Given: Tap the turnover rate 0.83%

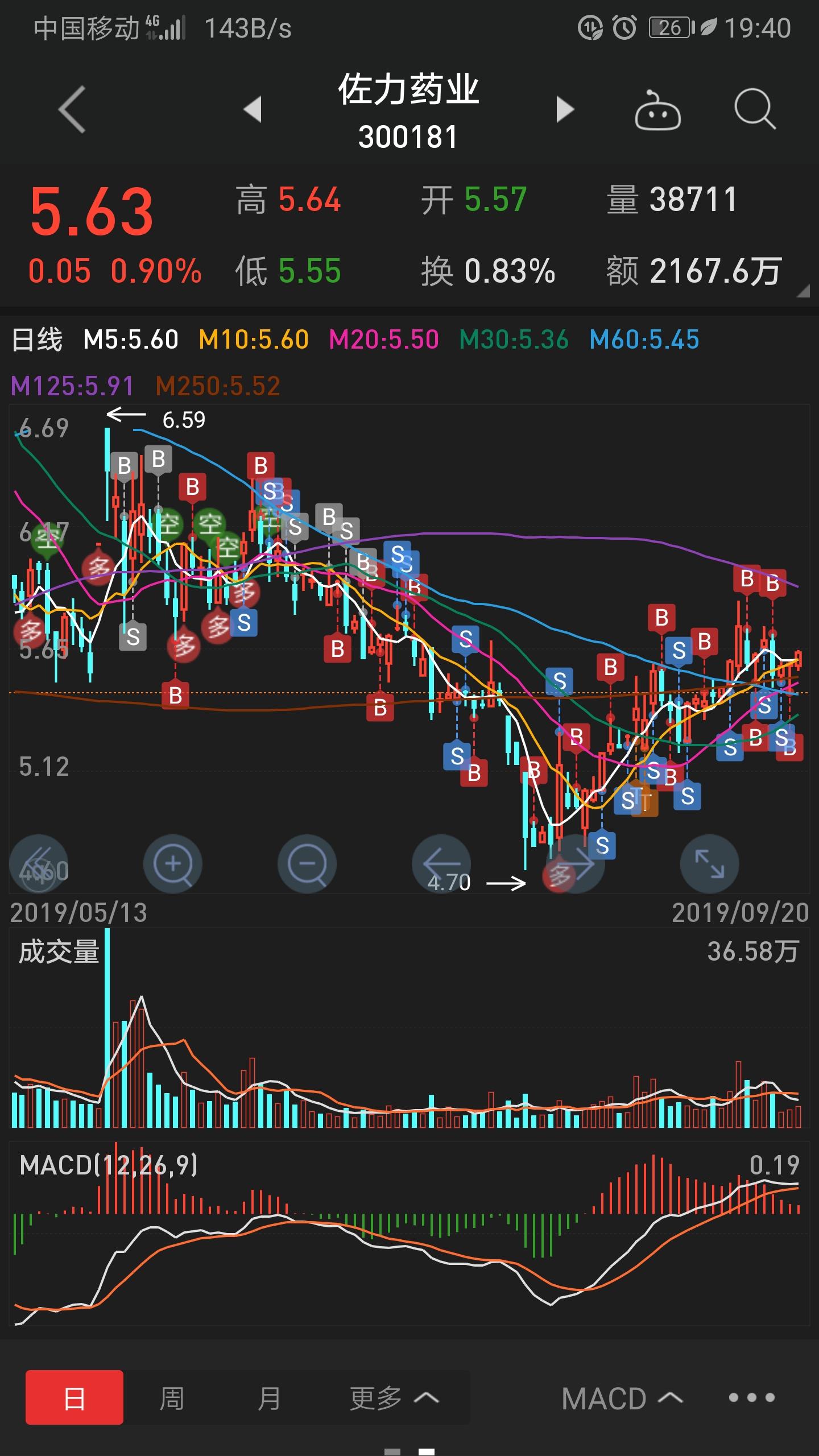Looking at the screenshot, I should pos(510,271).
